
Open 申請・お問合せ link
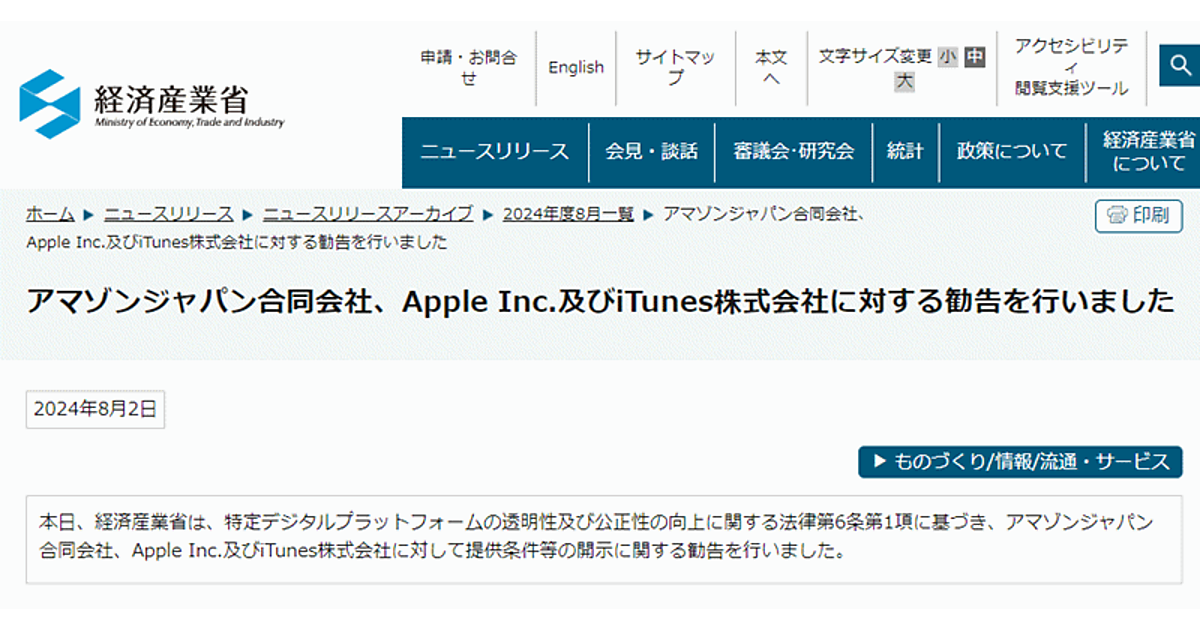pyautogui.click(x=469, y=68)
